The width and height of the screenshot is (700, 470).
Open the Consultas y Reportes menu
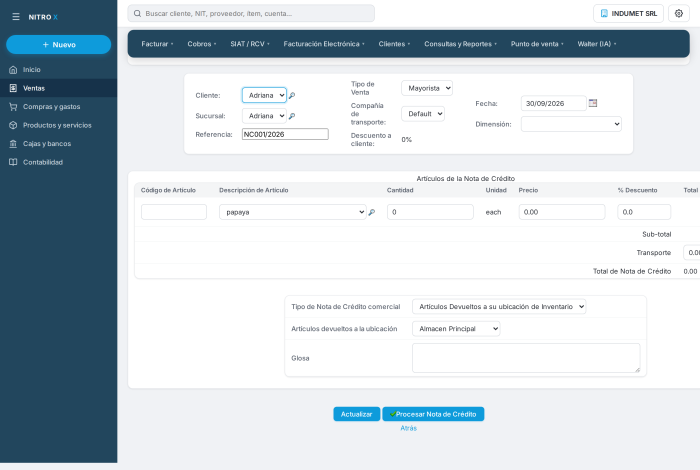click(460, 44)
